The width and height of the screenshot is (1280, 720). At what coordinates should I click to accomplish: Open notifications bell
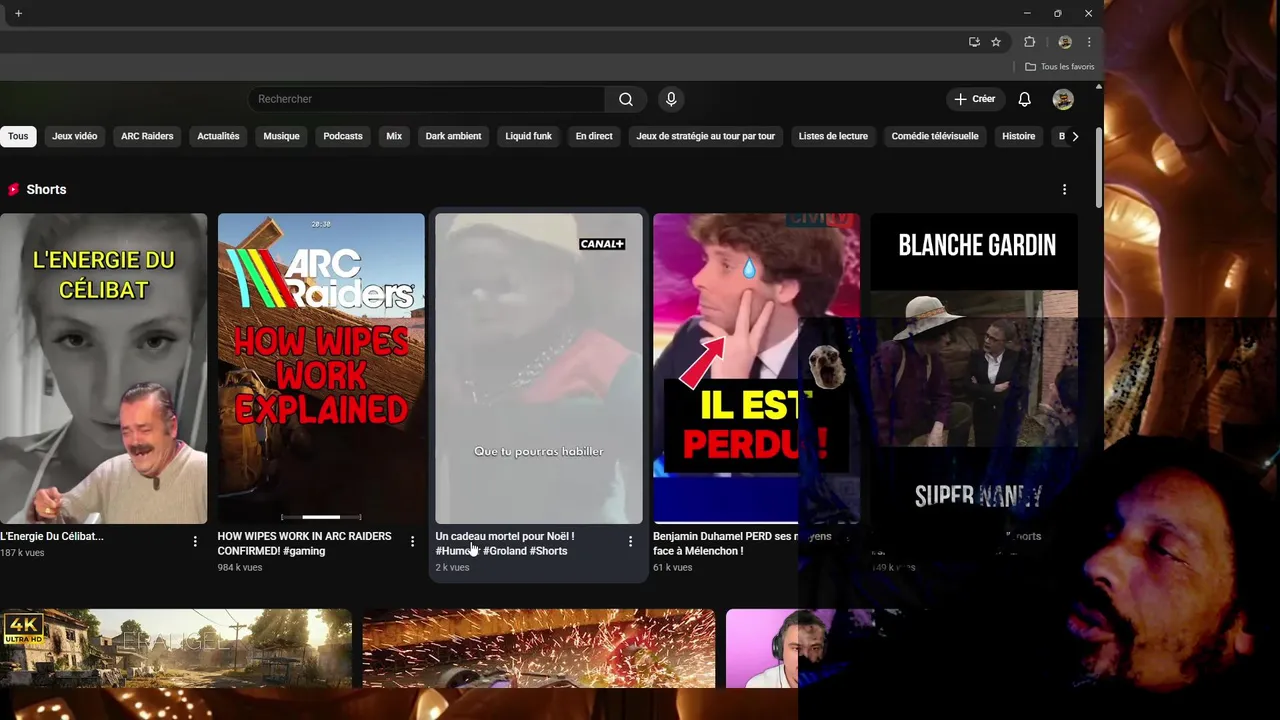1024,99
